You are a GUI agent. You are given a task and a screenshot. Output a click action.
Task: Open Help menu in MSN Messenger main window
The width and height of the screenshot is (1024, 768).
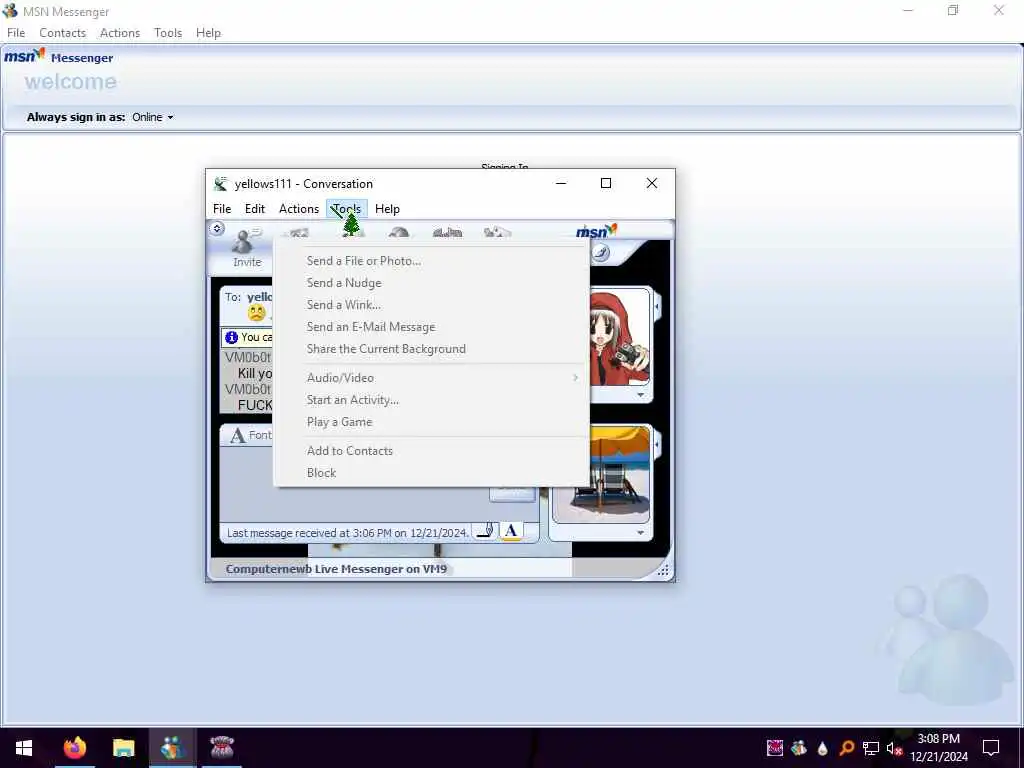pos(208,33)
